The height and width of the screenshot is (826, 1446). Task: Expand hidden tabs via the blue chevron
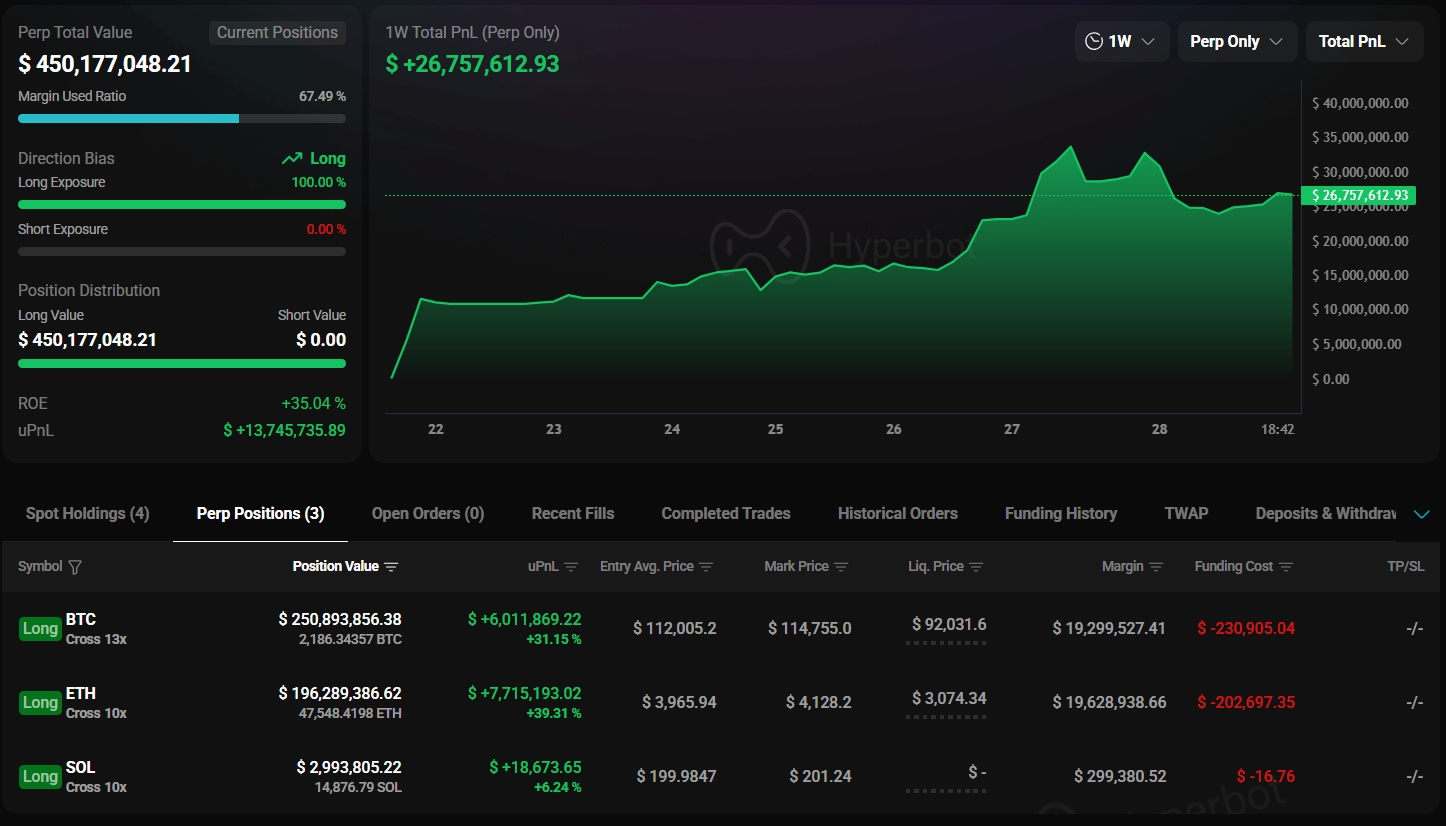point(1421,513)
